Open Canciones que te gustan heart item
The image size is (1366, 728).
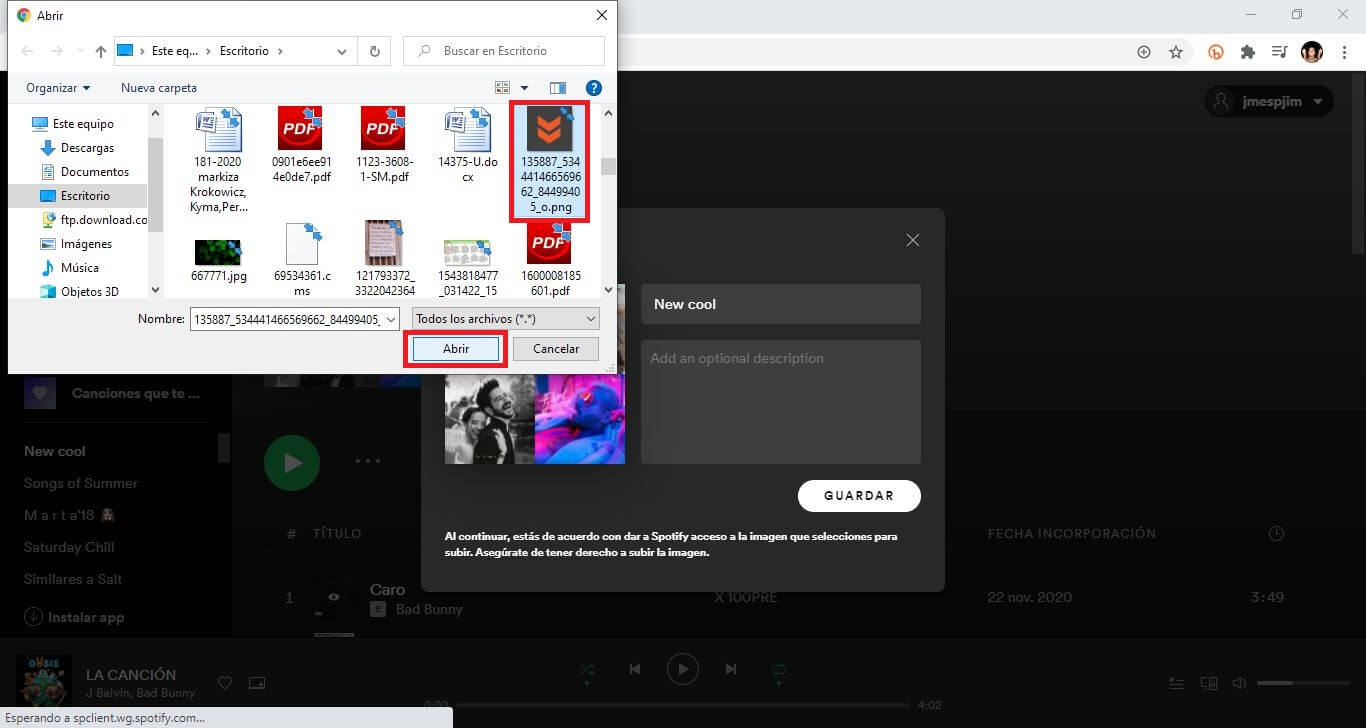click(x=112, y=393)
